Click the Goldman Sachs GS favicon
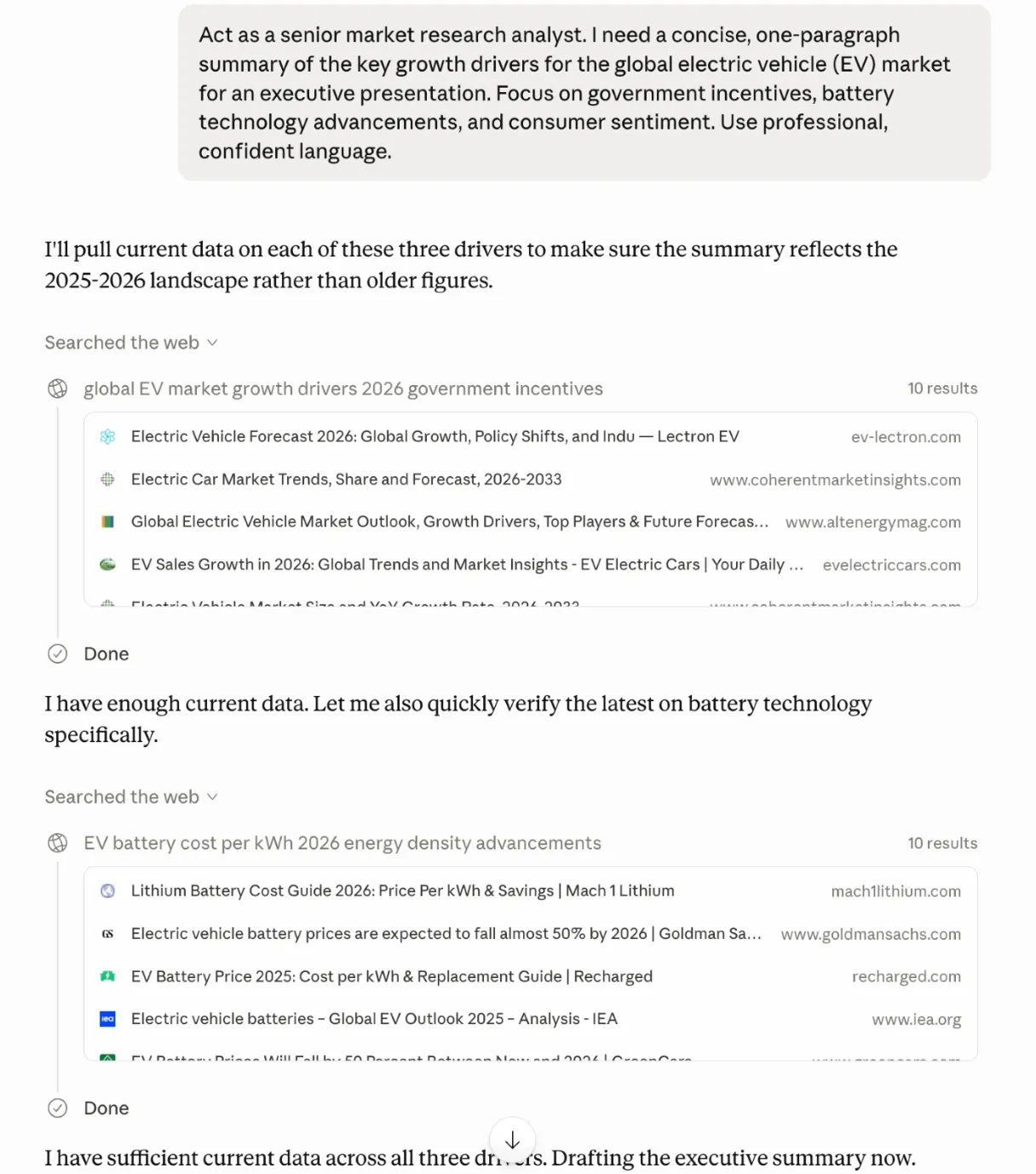Image resolution: width=1036 pixels, height=1174 pixels. point(107,934)
